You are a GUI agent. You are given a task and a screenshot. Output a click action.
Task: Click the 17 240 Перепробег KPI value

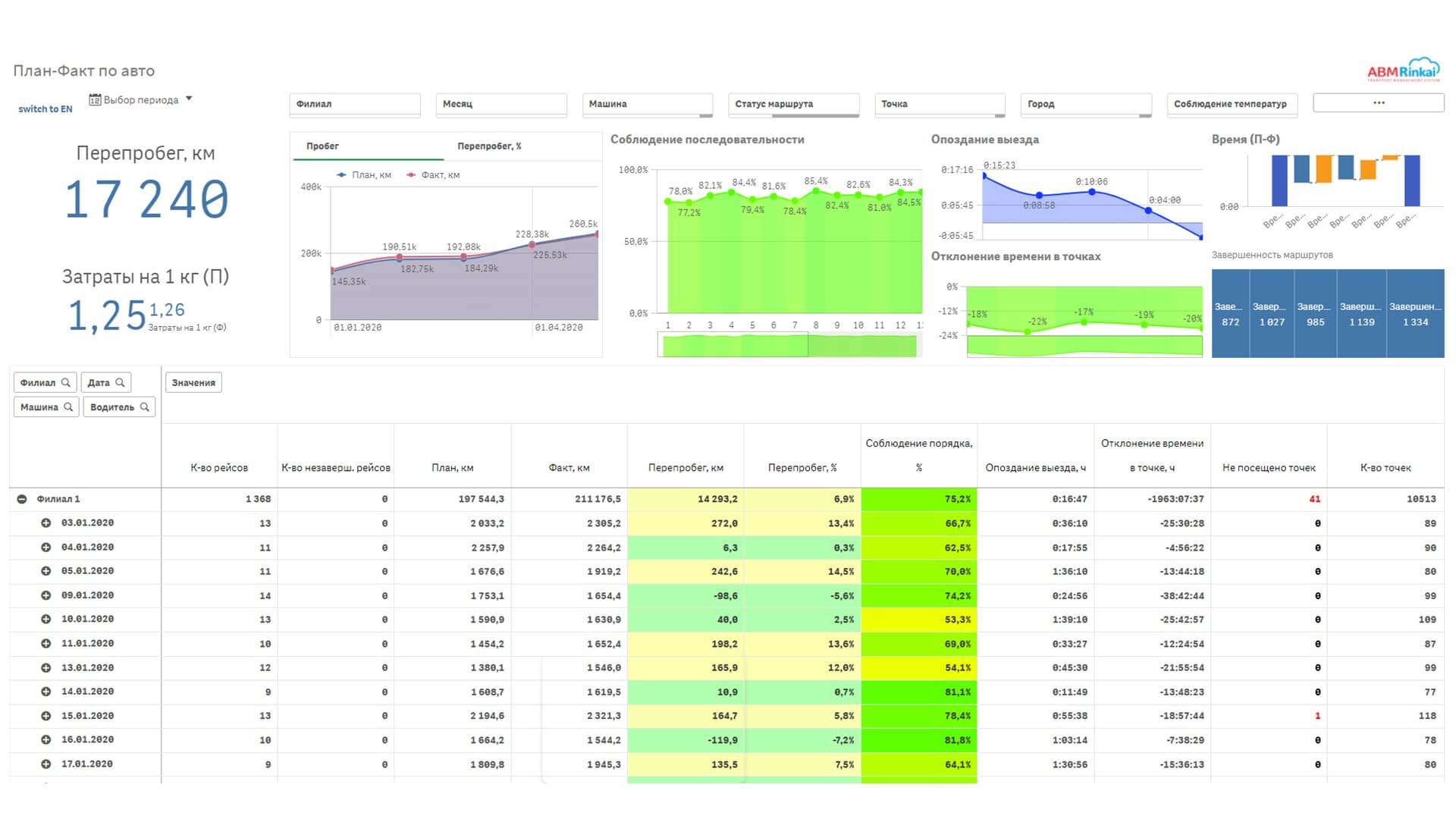click(x=146, y=199)
